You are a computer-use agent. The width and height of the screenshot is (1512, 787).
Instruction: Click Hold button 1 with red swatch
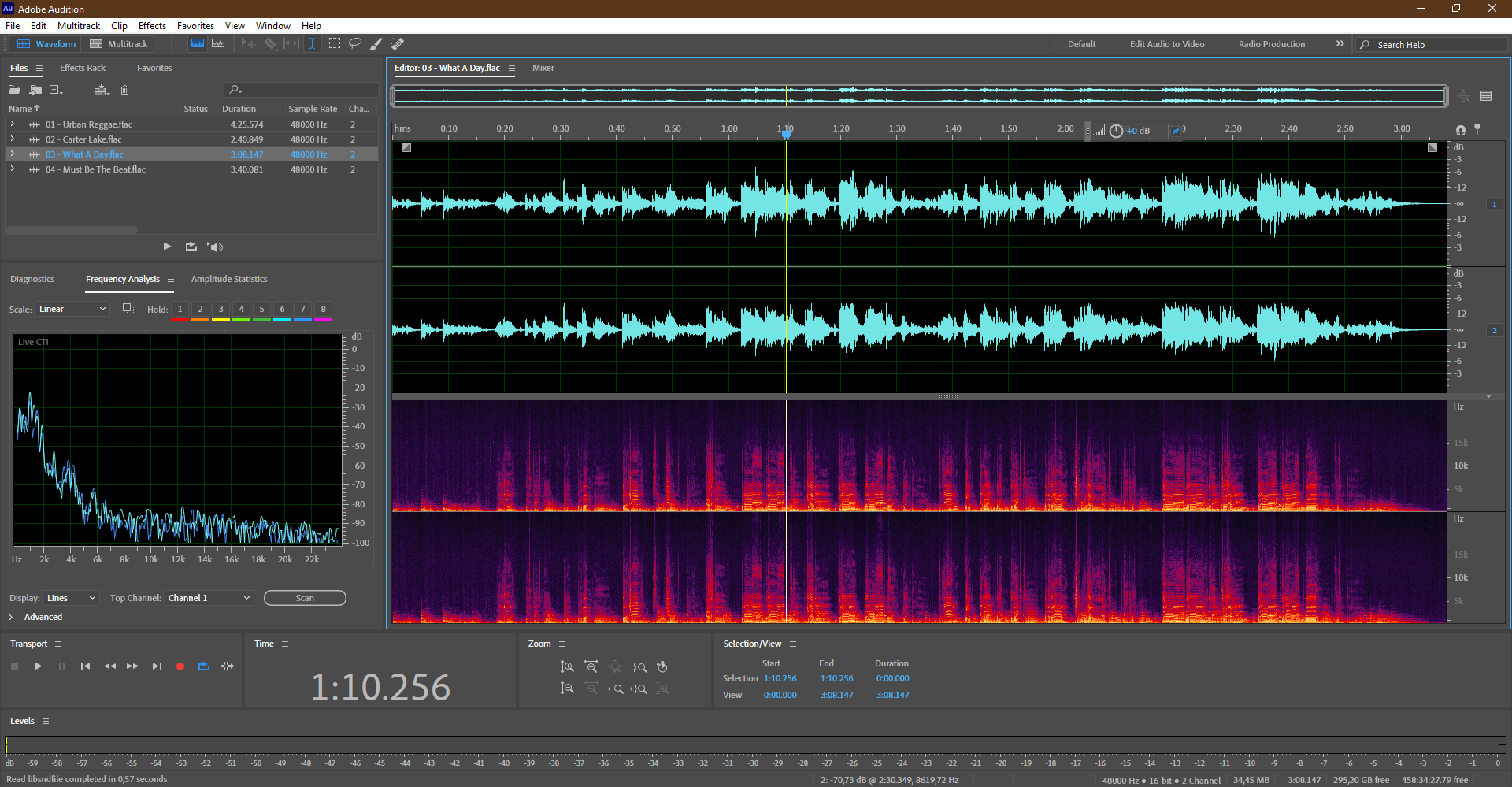click(180, 310)
